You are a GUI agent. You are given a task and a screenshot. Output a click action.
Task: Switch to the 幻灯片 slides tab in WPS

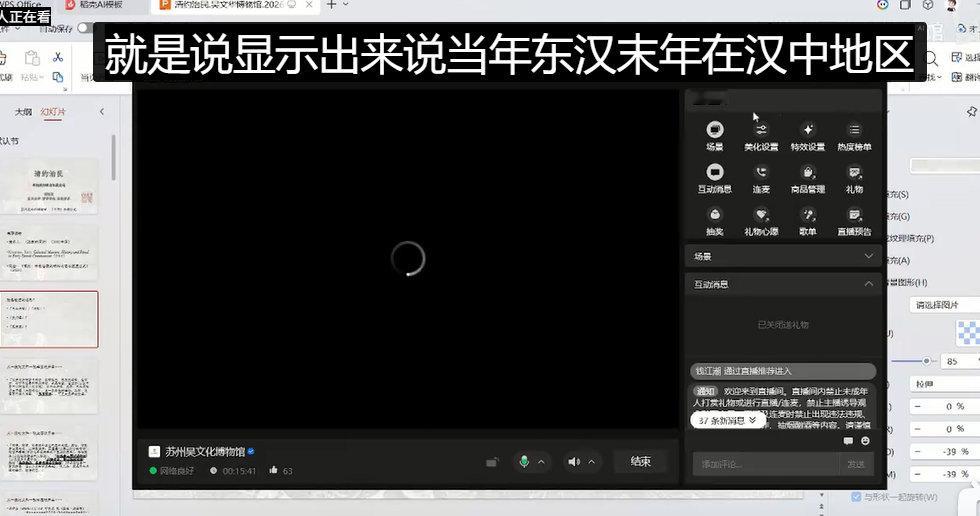point(52,112)
